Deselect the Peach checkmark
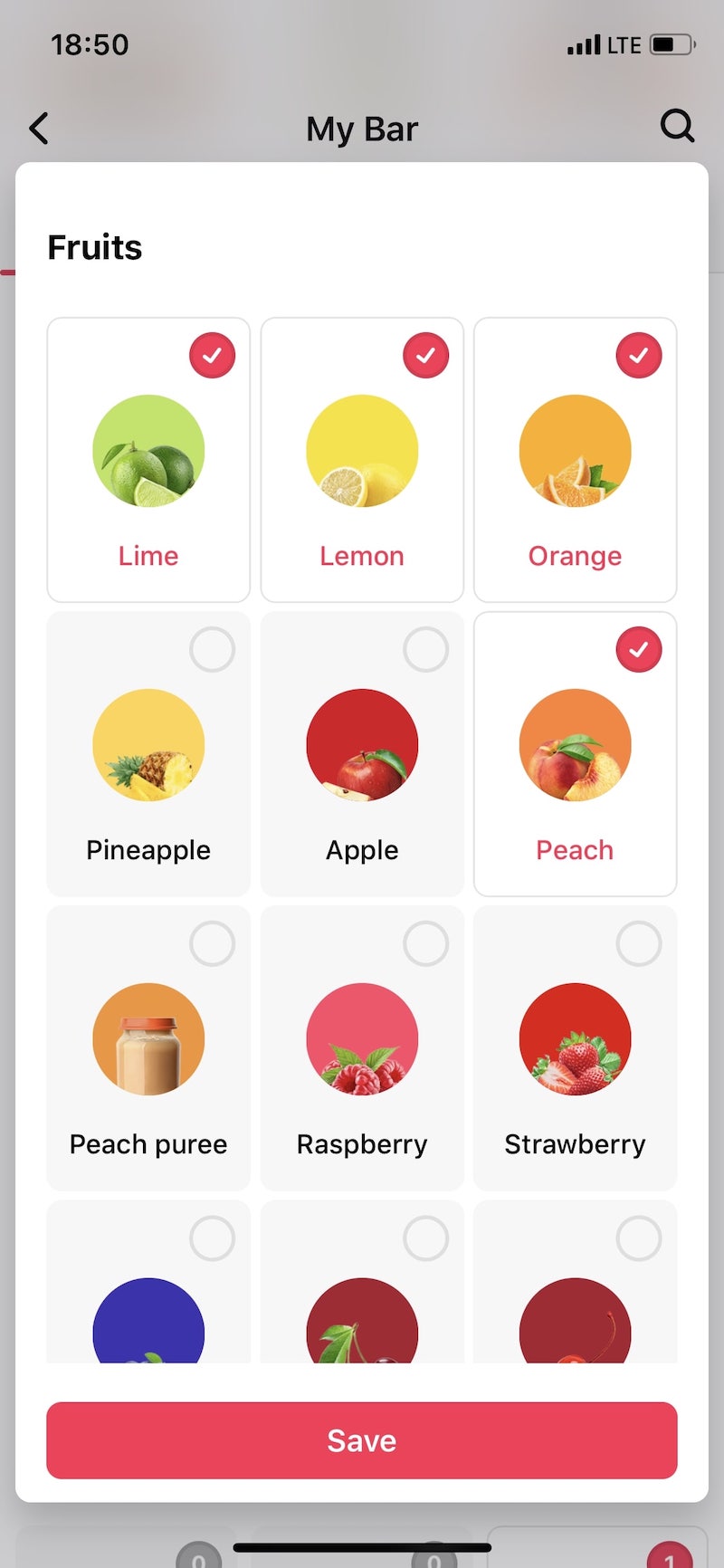The width and height of the screenshot is (724, 1568). [639, 649]
